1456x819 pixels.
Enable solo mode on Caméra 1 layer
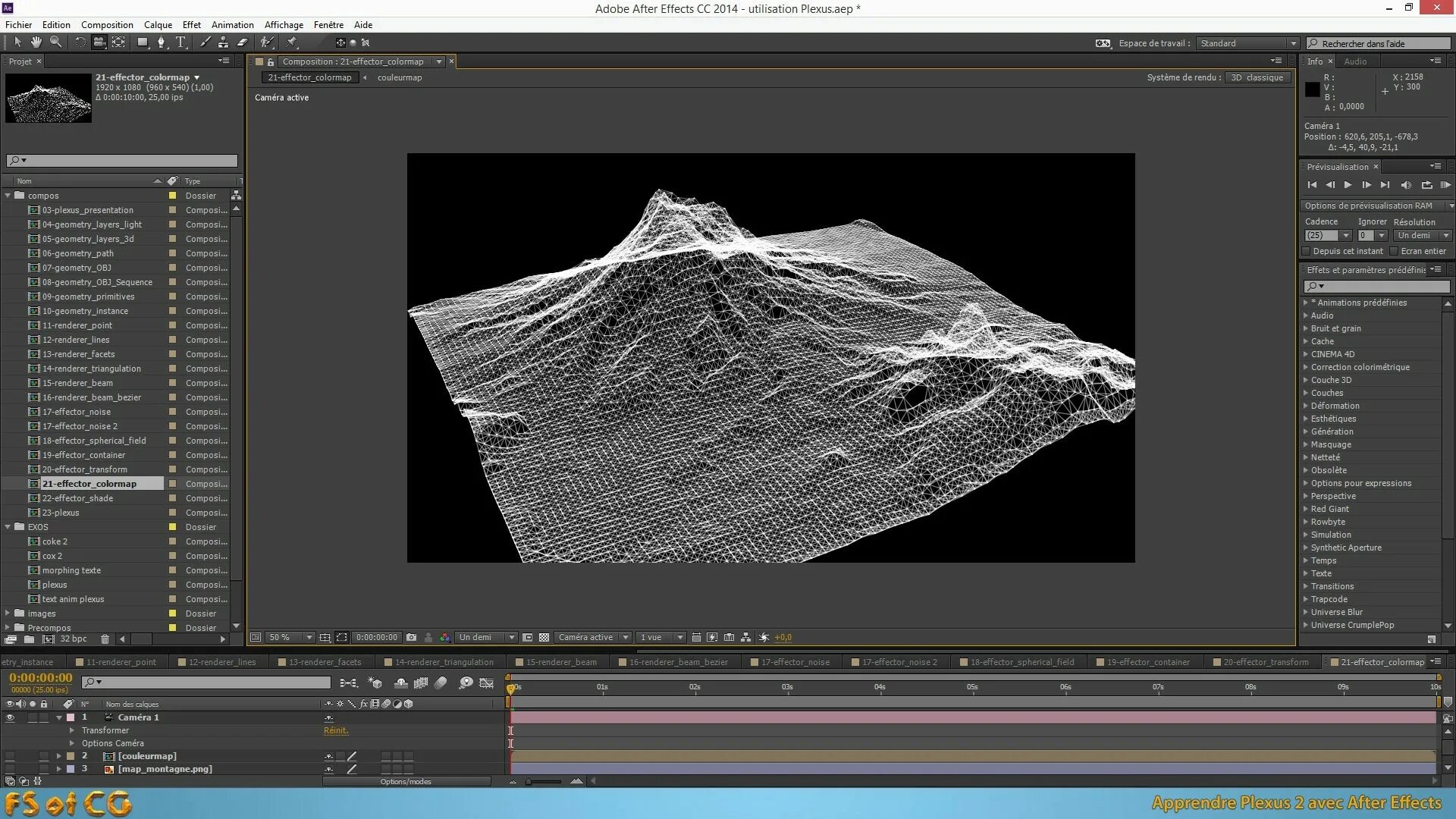29,717
